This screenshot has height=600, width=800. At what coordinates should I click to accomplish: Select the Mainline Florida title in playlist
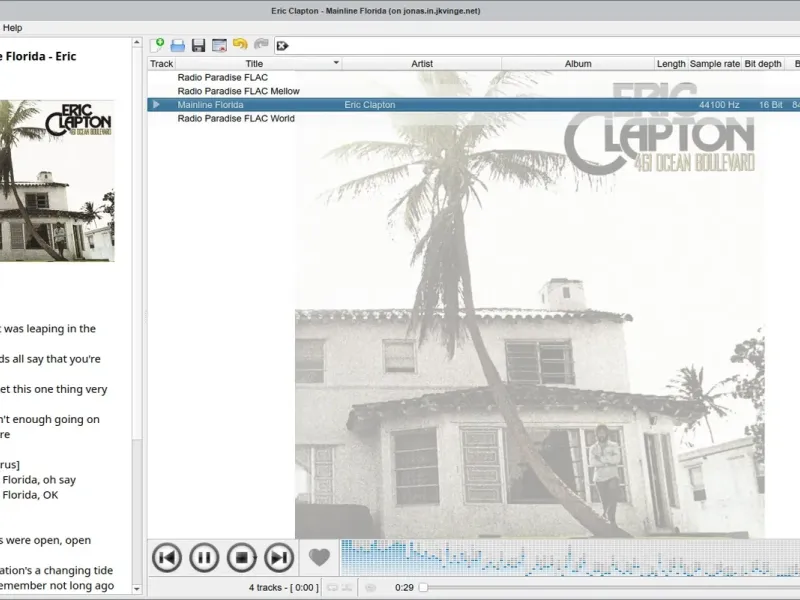click(x=210, y=105)
